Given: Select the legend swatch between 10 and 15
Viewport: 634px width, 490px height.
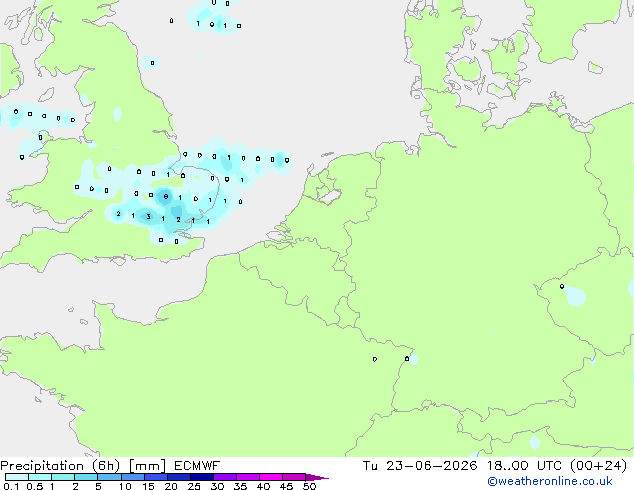Looking at the screenshot, I should (x=133, y=477).
